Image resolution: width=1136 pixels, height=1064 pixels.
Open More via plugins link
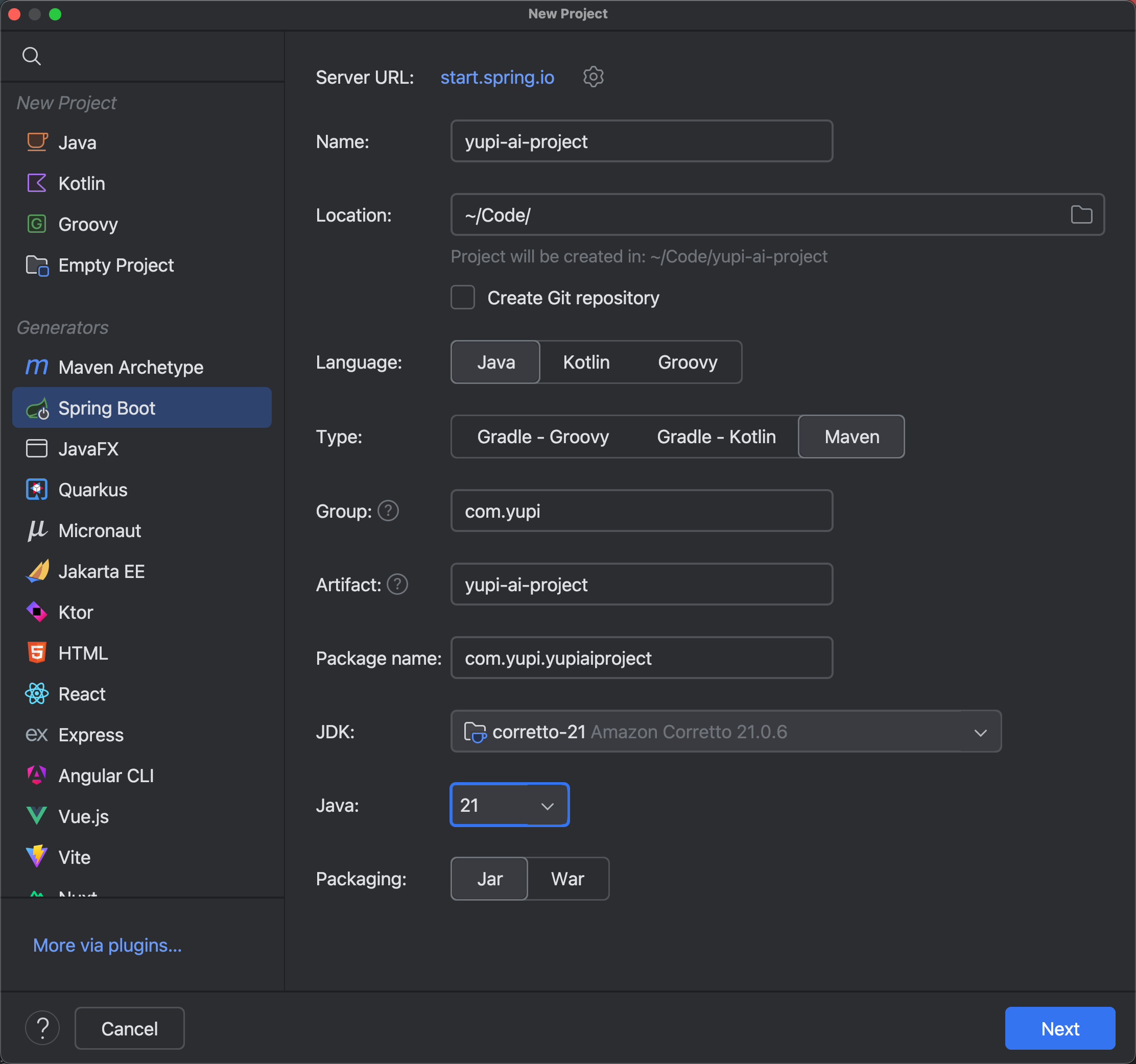107,945
